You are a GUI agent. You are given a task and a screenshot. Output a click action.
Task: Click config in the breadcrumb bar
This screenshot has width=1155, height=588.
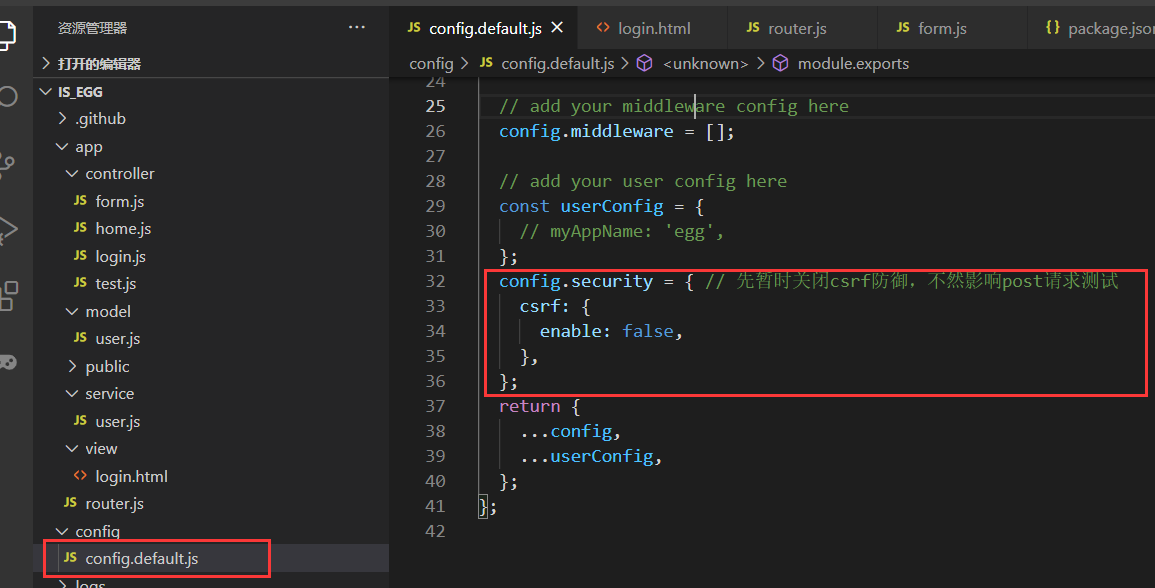(431, 63)
